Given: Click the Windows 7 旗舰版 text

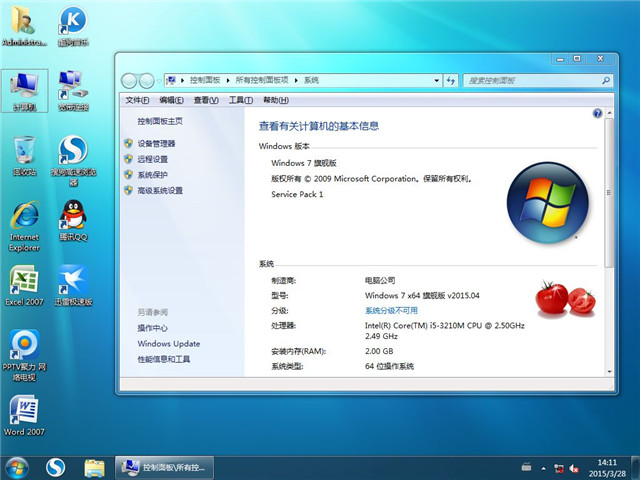Looking at the screenshot, I should coord(304,163).
